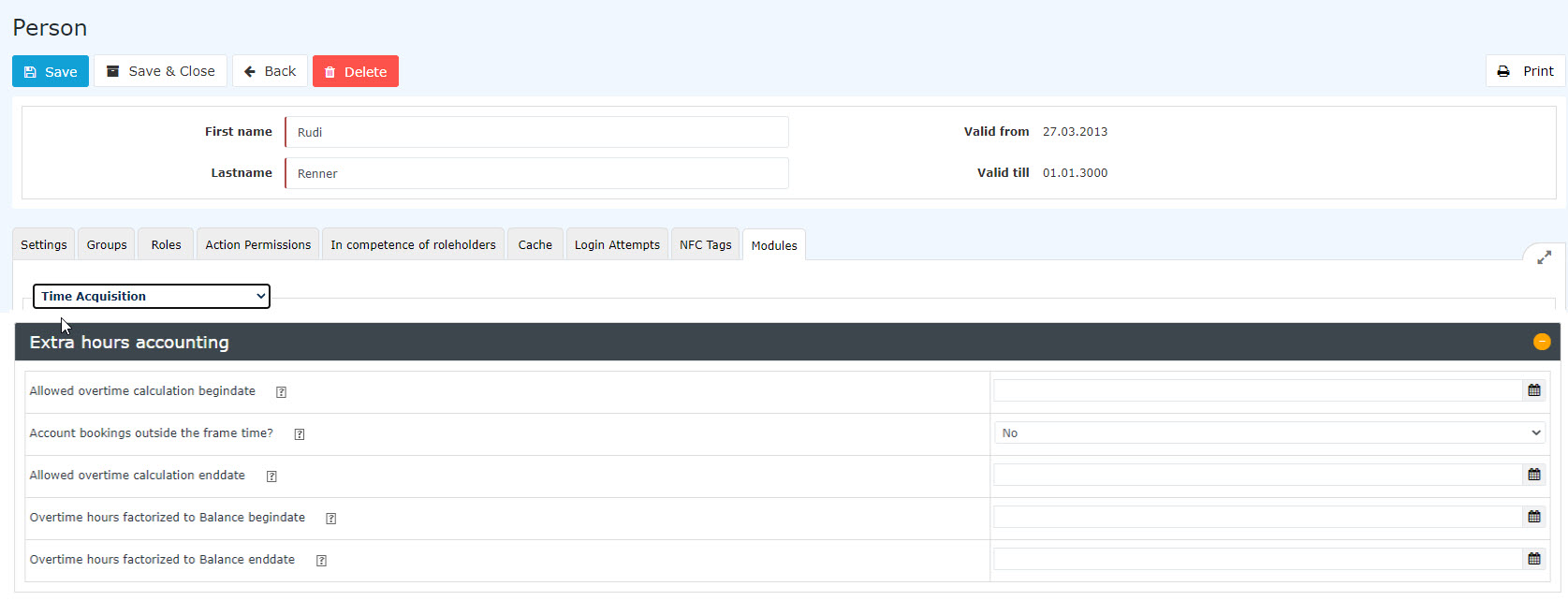Show help for Account bookings outside frame time
The height and width of the screenshot is (601, 1568).
(300, 434)
